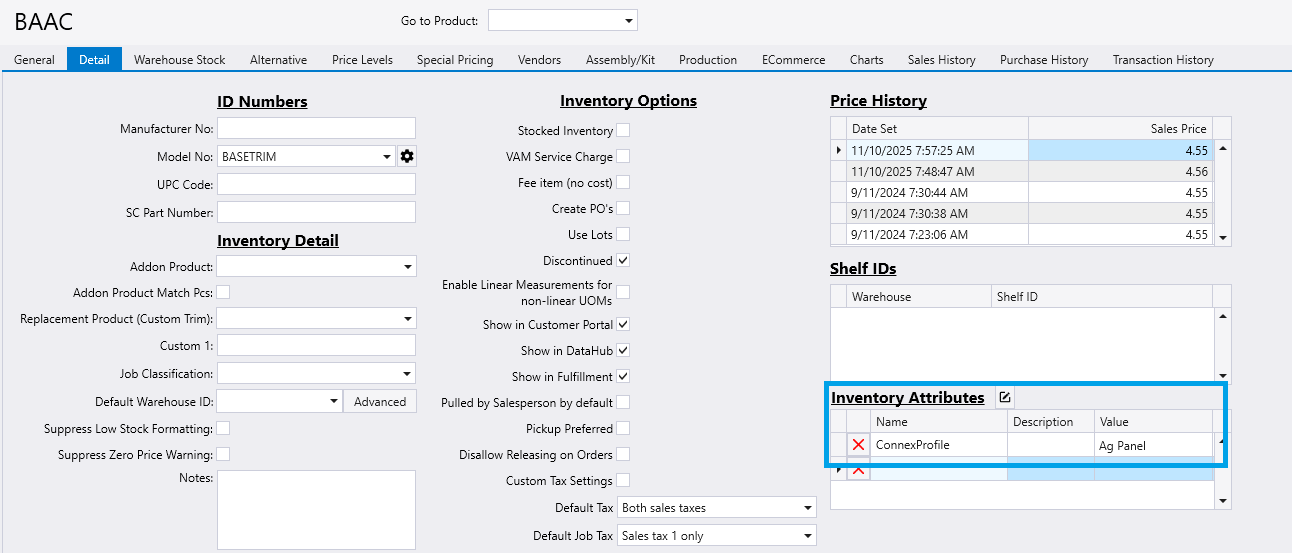Expand Job Classification dropdown
This screenshot has width=1292, height=553.
tap(407, 373)
